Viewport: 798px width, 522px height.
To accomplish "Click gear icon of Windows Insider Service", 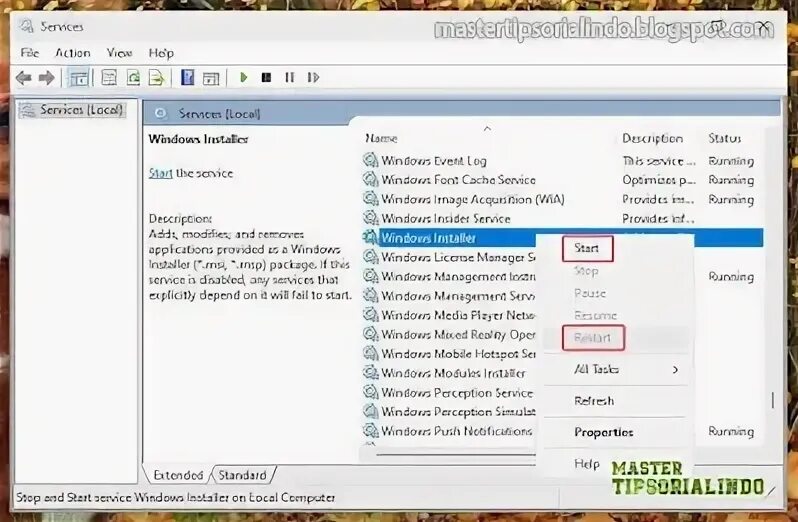I will coord(370,218).
